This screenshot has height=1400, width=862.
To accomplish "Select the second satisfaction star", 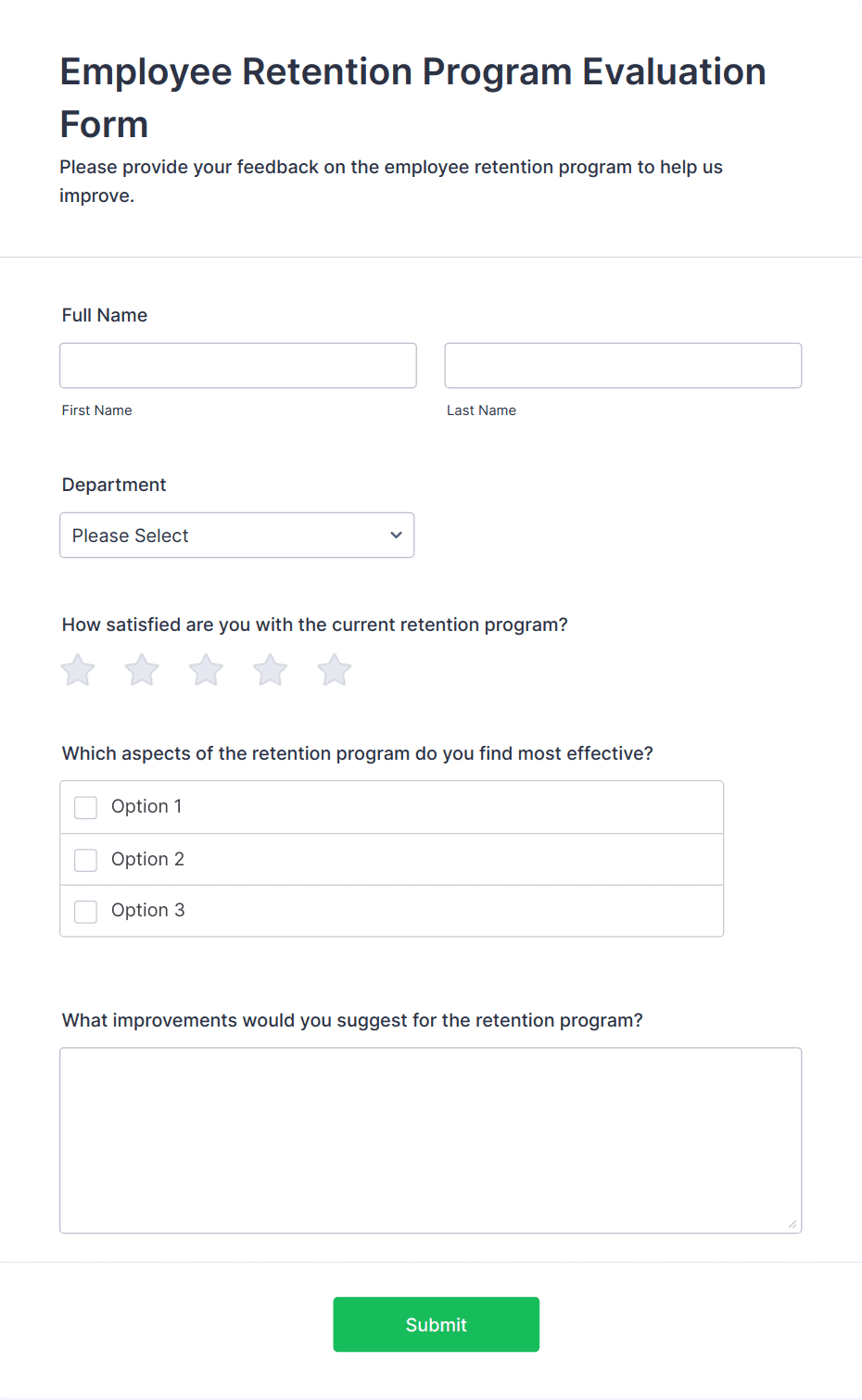I will (x=142, y=670).
